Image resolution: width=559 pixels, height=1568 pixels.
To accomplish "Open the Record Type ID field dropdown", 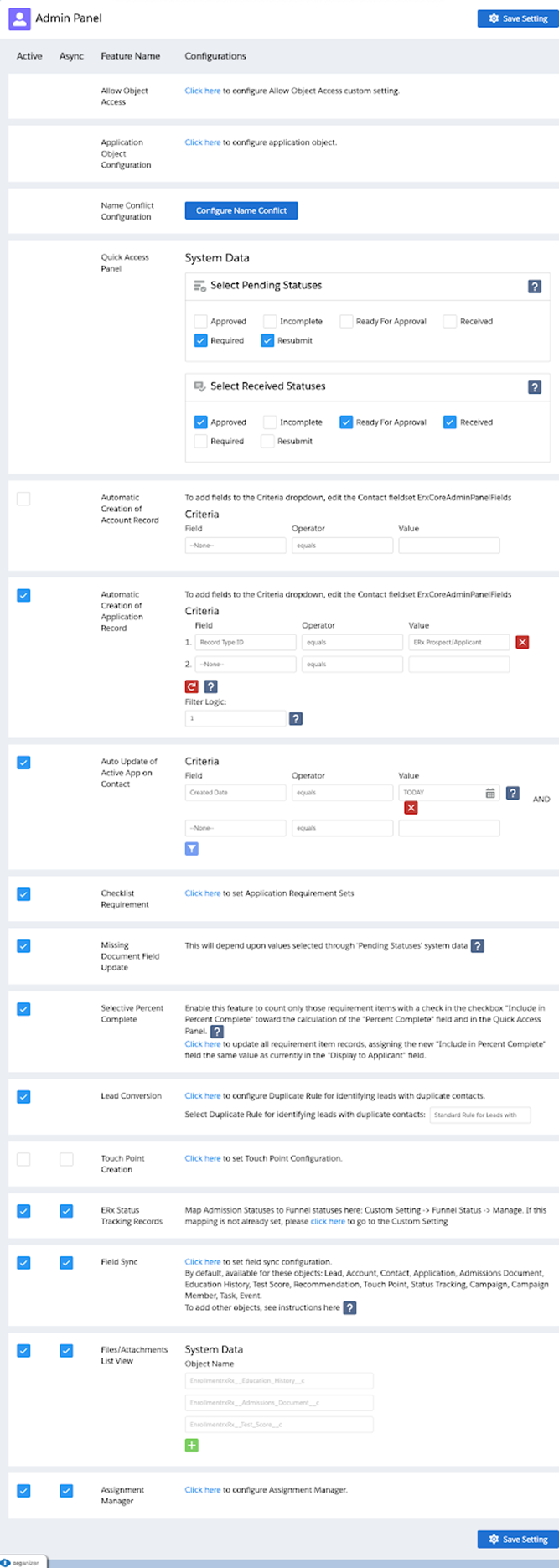I will coord(246,643).
